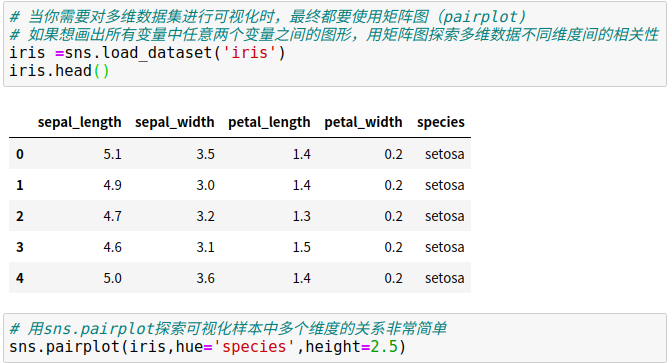Click sepal_width value 3.0
The width and height of the screenshot is (672, 363).
(x=205, y=185)
